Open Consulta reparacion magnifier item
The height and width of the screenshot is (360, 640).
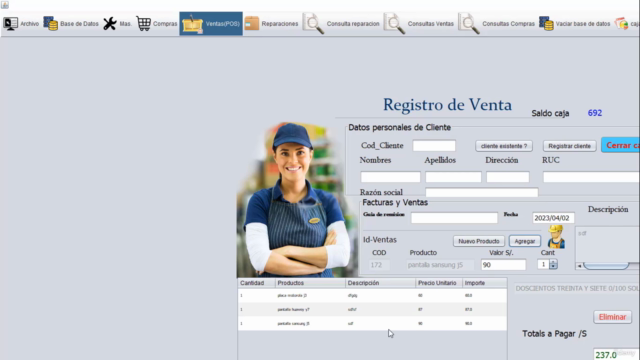341,24
